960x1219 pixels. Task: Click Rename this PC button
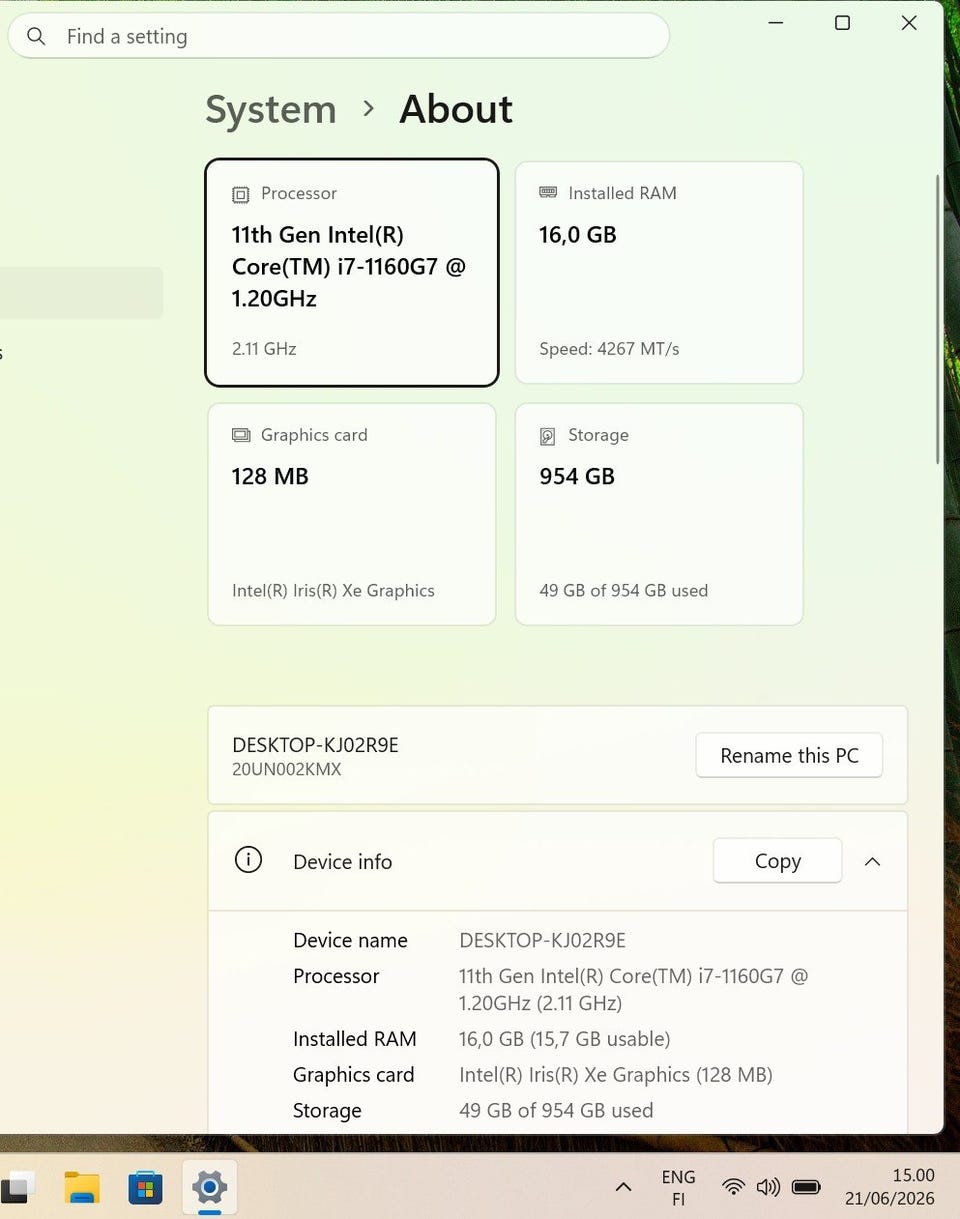pos(789,755)
